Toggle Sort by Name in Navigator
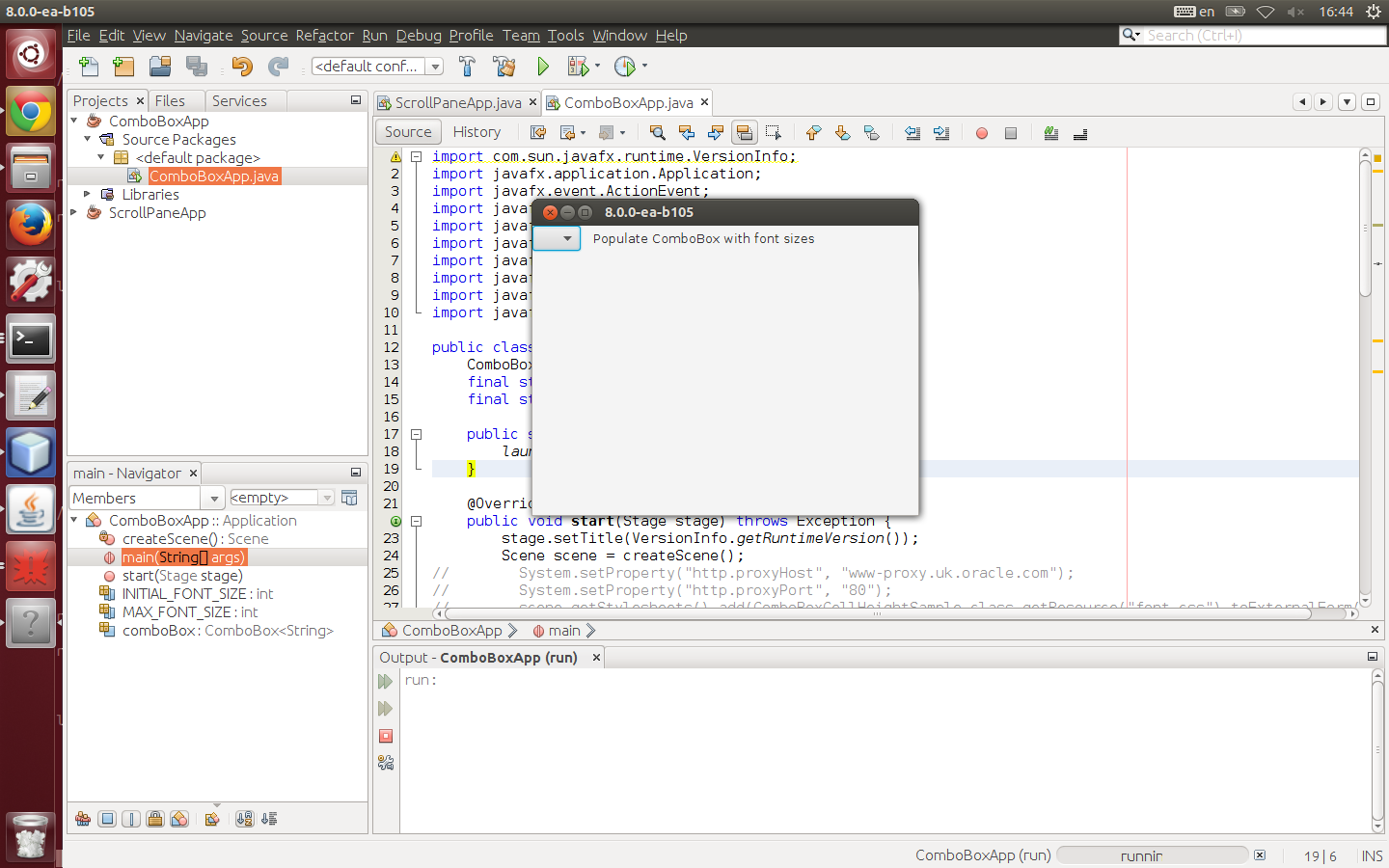1389x868 pixels. click(x=245, y=819)
